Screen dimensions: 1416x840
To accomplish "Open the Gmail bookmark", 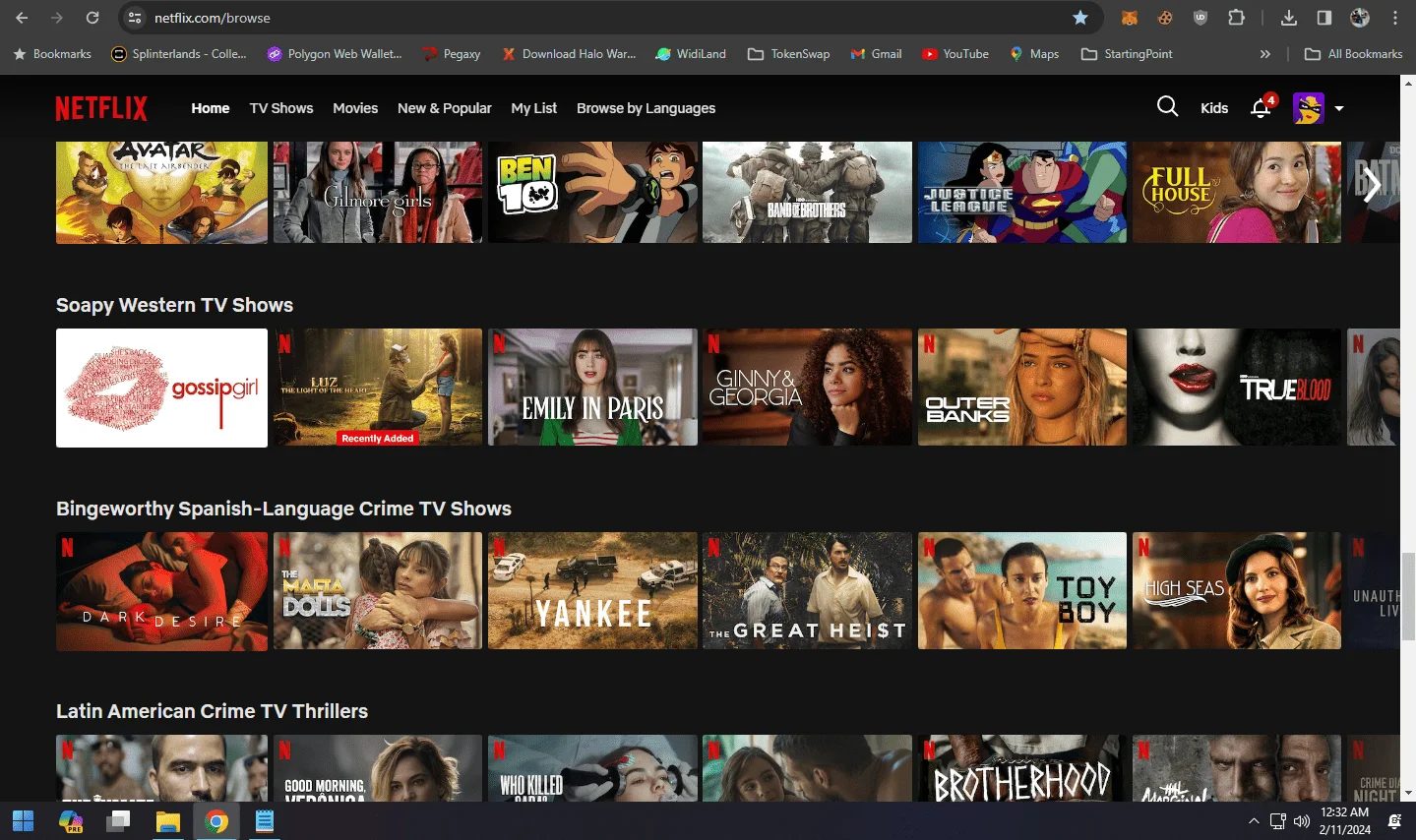I will click(876, 54).
